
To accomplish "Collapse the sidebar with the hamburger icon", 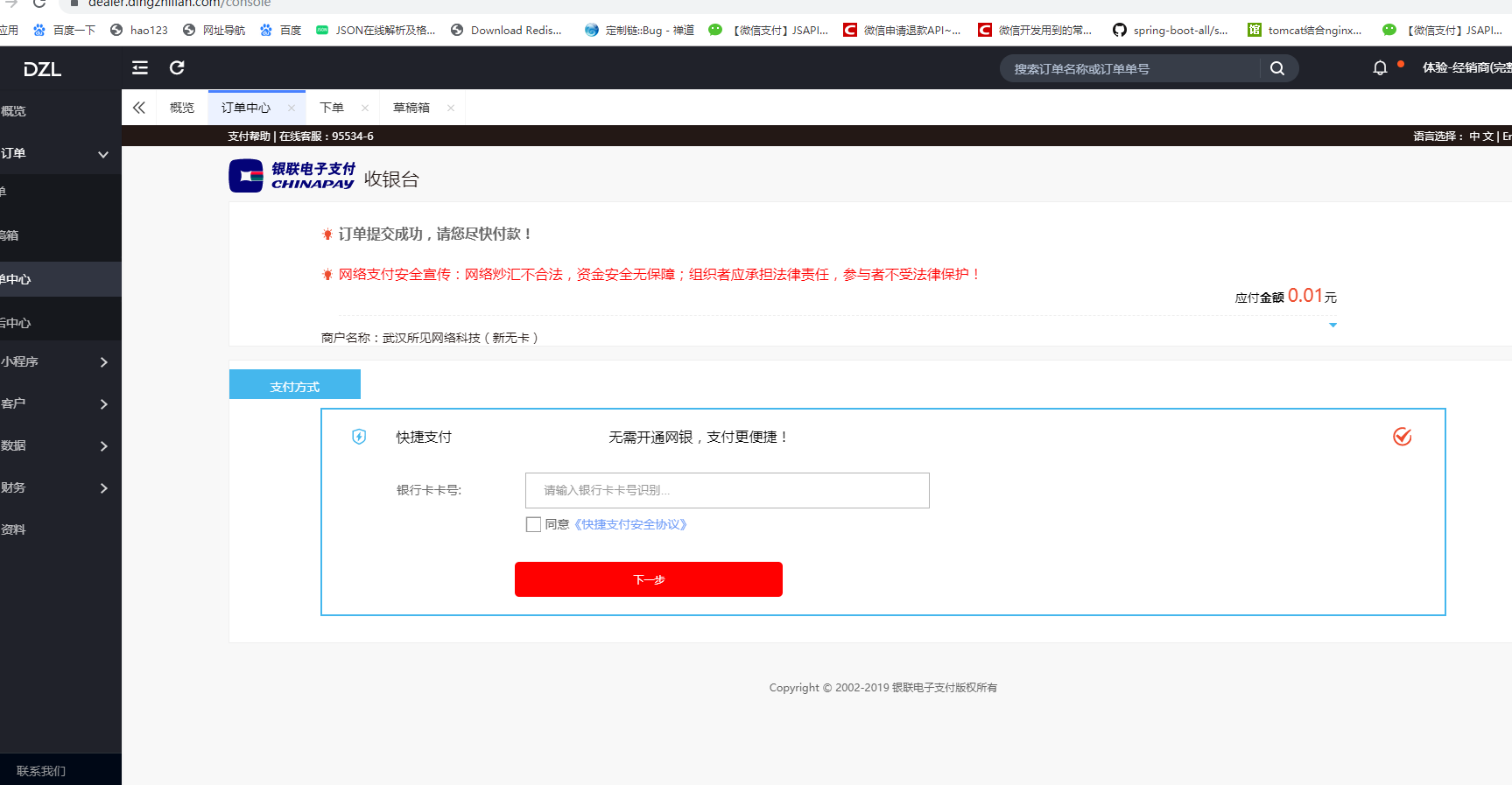I will tap(140, 67).
